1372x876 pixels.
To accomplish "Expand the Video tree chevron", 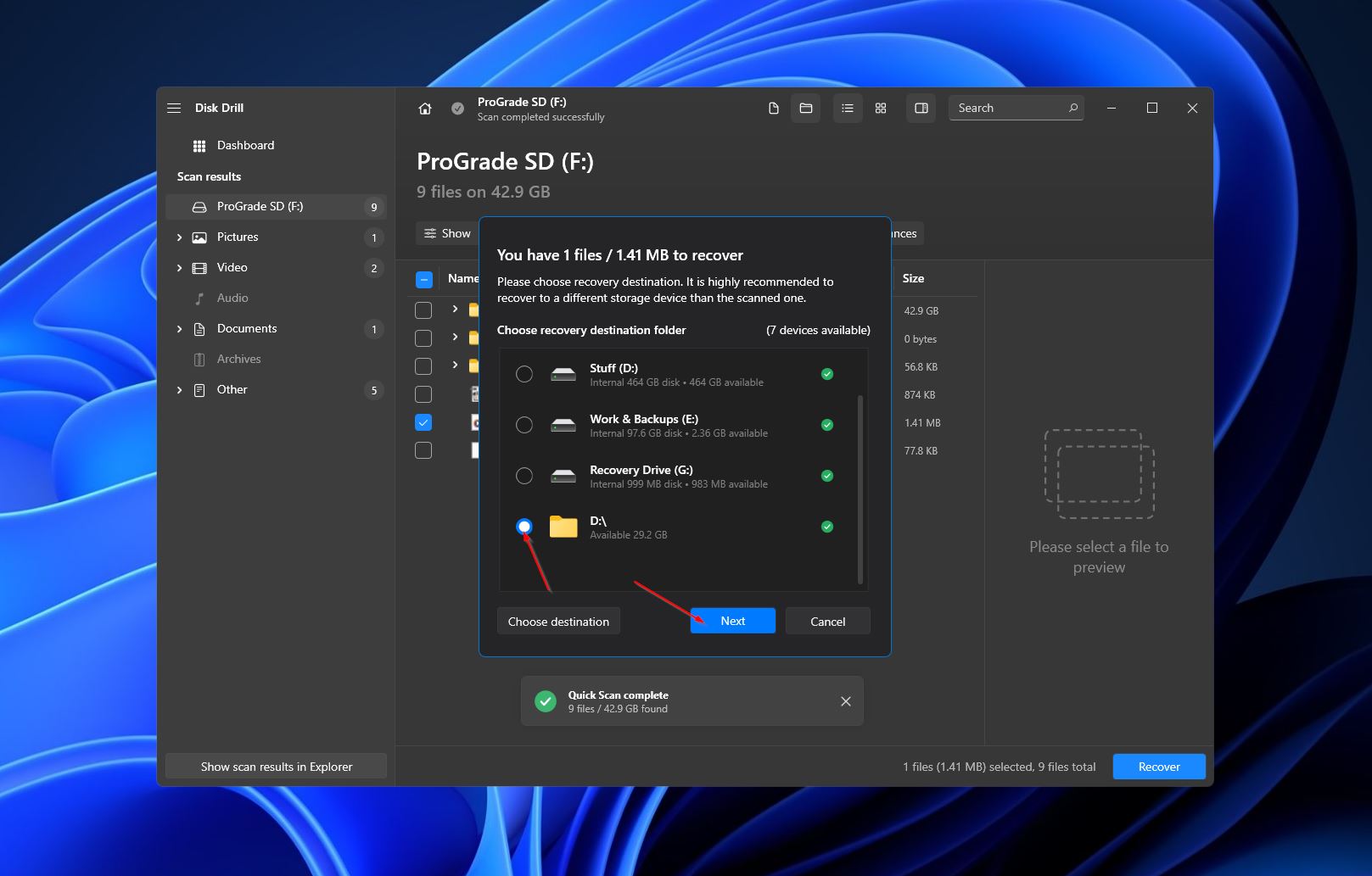I will [x=179, y=268].
